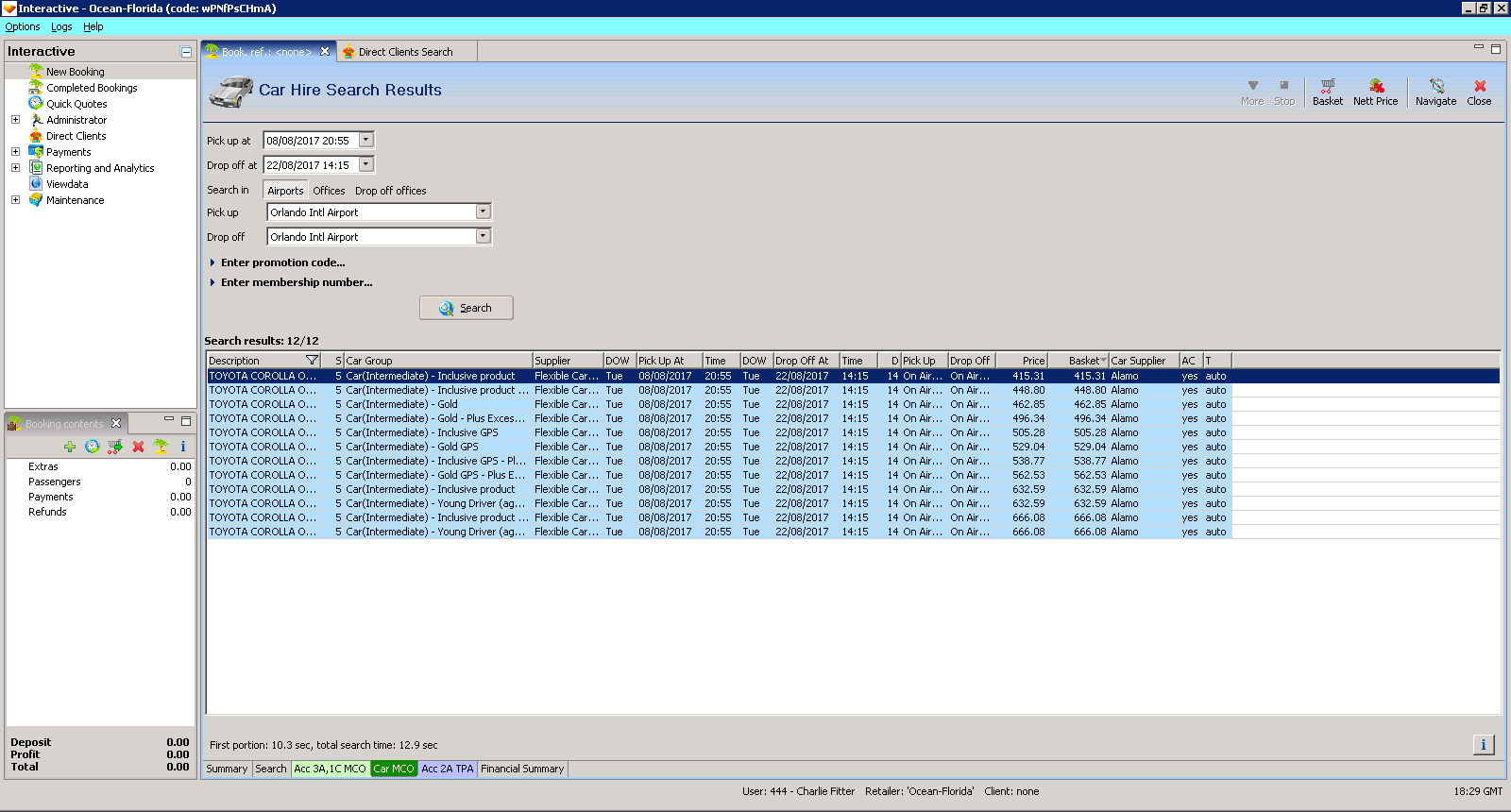Select New Booking in the Interactive tree
1511x812 pixels.
click(x=76, y=72)
